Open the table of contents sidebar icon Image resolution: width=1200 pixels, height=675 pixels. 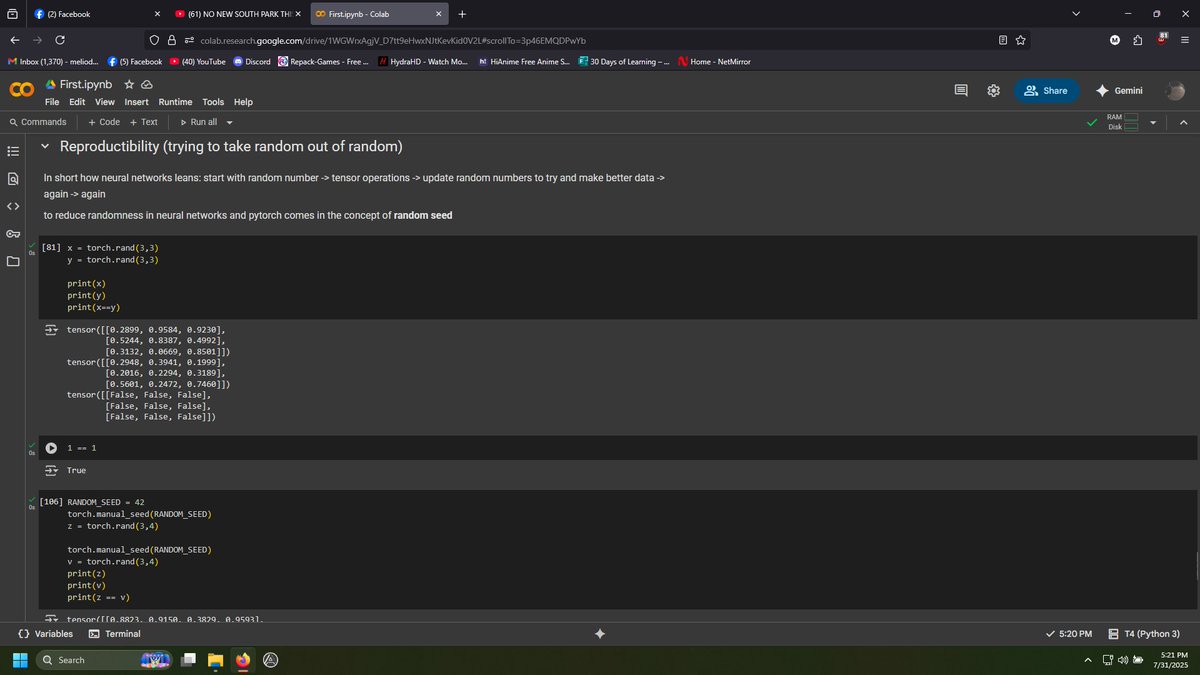pos(13,152)
